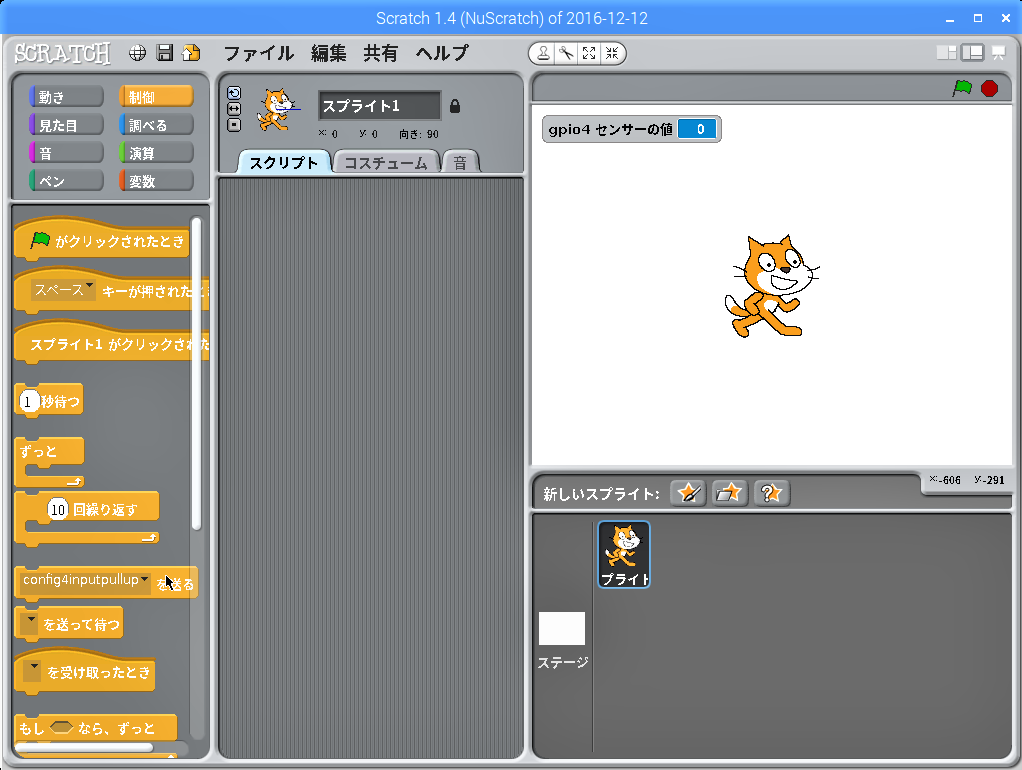Image resolution: width=1022 pixels, height=770 pixels.
Task: Select the 動き block category
Action: point(66,97)
